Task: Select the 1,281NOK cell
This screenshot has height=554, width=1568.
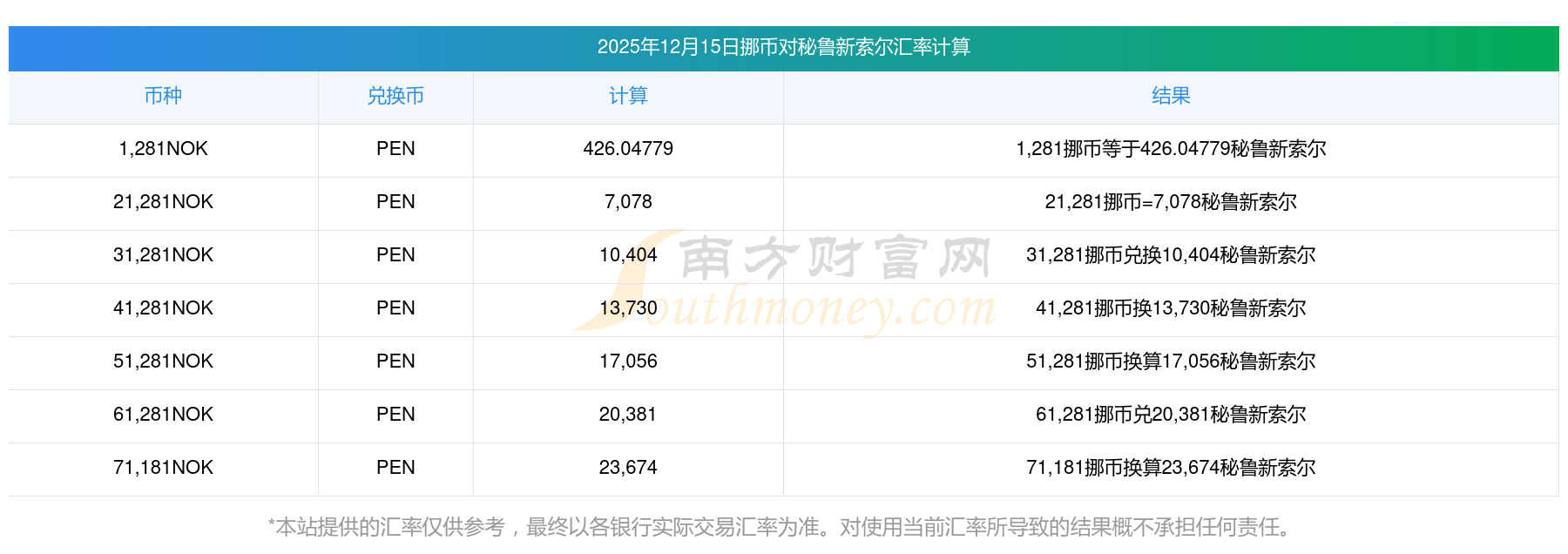Action: [x=163, y=149]
